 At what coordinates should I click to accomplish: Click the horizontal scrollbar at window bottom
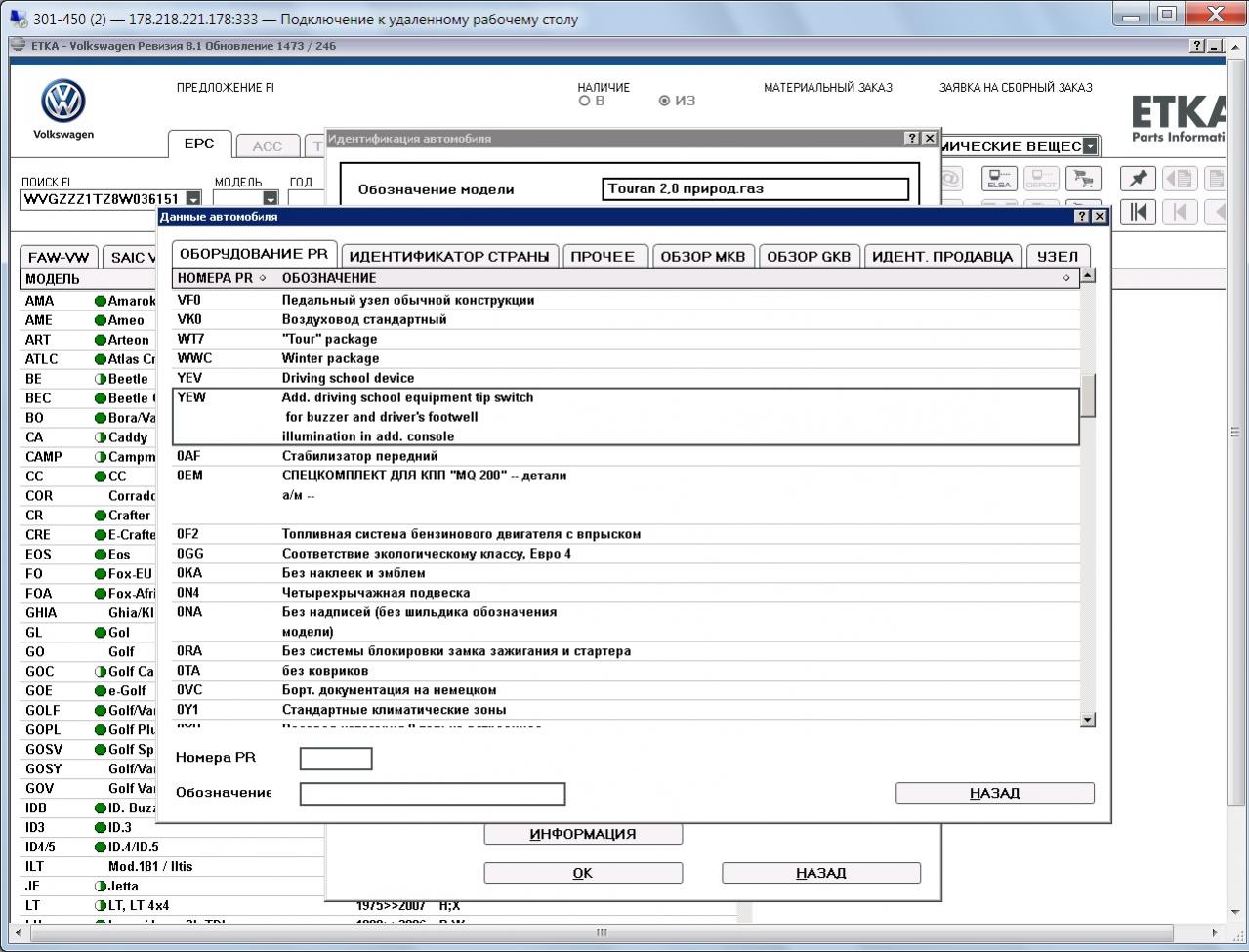pyautogui.click(x=602, y=932)
